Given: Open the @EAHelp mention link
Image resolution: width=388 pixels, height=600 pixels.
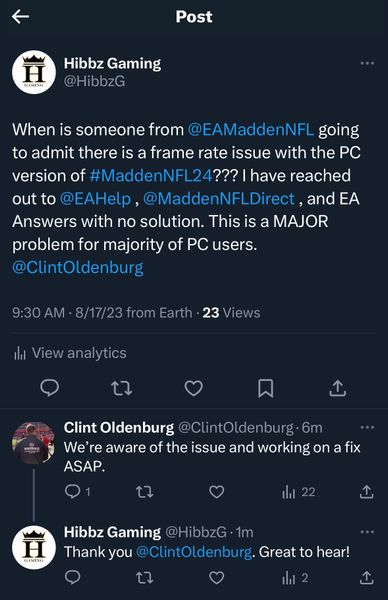Looking at the screenshot, I should (95, 199).
